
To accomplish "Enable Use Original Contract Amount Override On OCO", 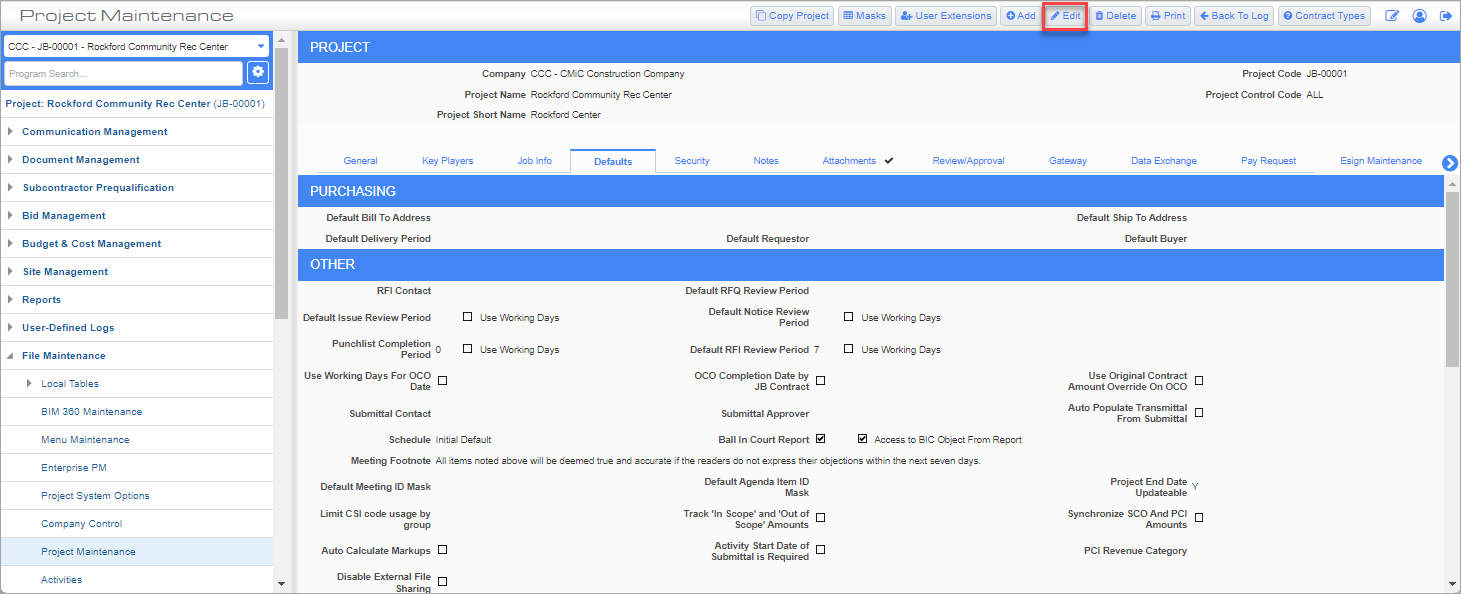I will coord(1199,380).
